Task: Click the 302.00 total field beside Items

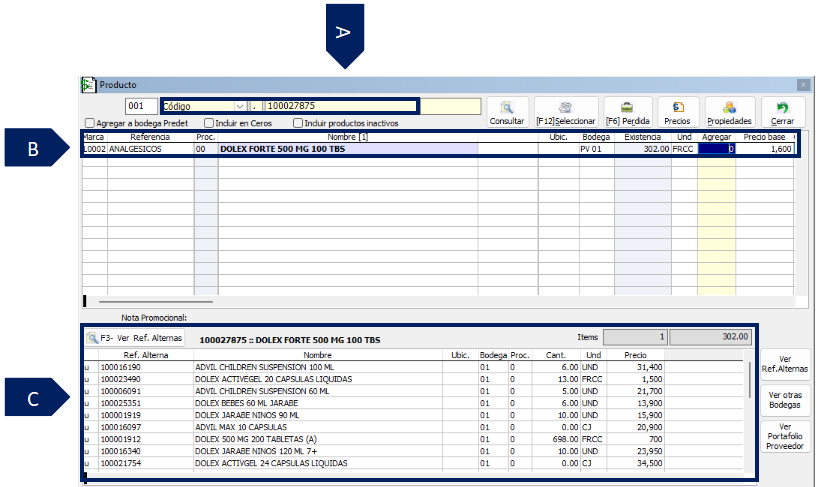Action: tap(711, 337)
